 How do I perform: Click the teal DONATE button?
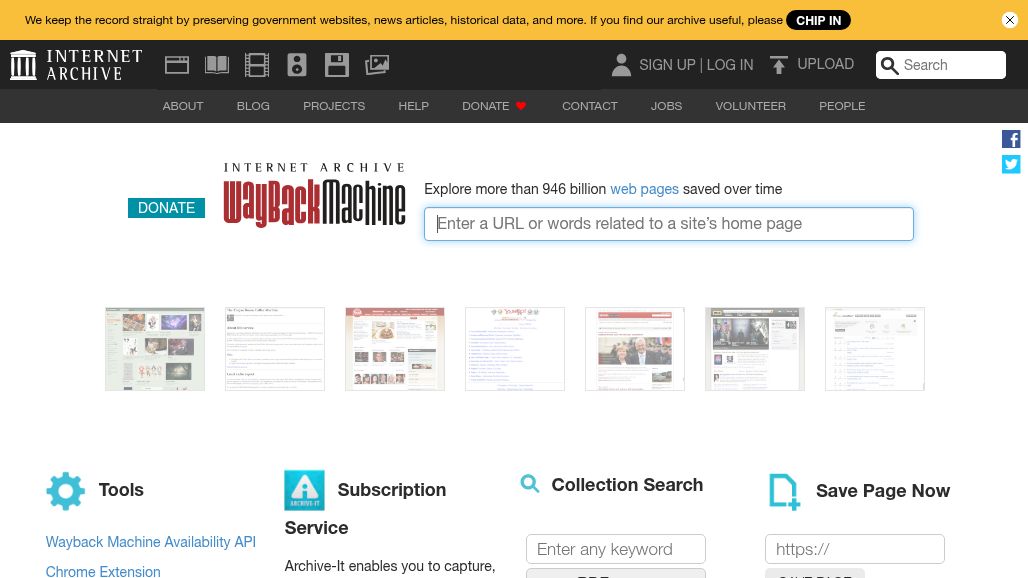coord(167,208)
